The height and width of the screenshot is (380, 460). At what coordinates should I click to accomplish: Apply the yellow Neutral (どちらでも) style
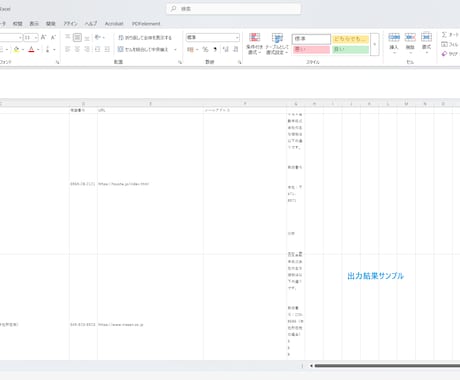pyautogui.click(x=350, y=39)
